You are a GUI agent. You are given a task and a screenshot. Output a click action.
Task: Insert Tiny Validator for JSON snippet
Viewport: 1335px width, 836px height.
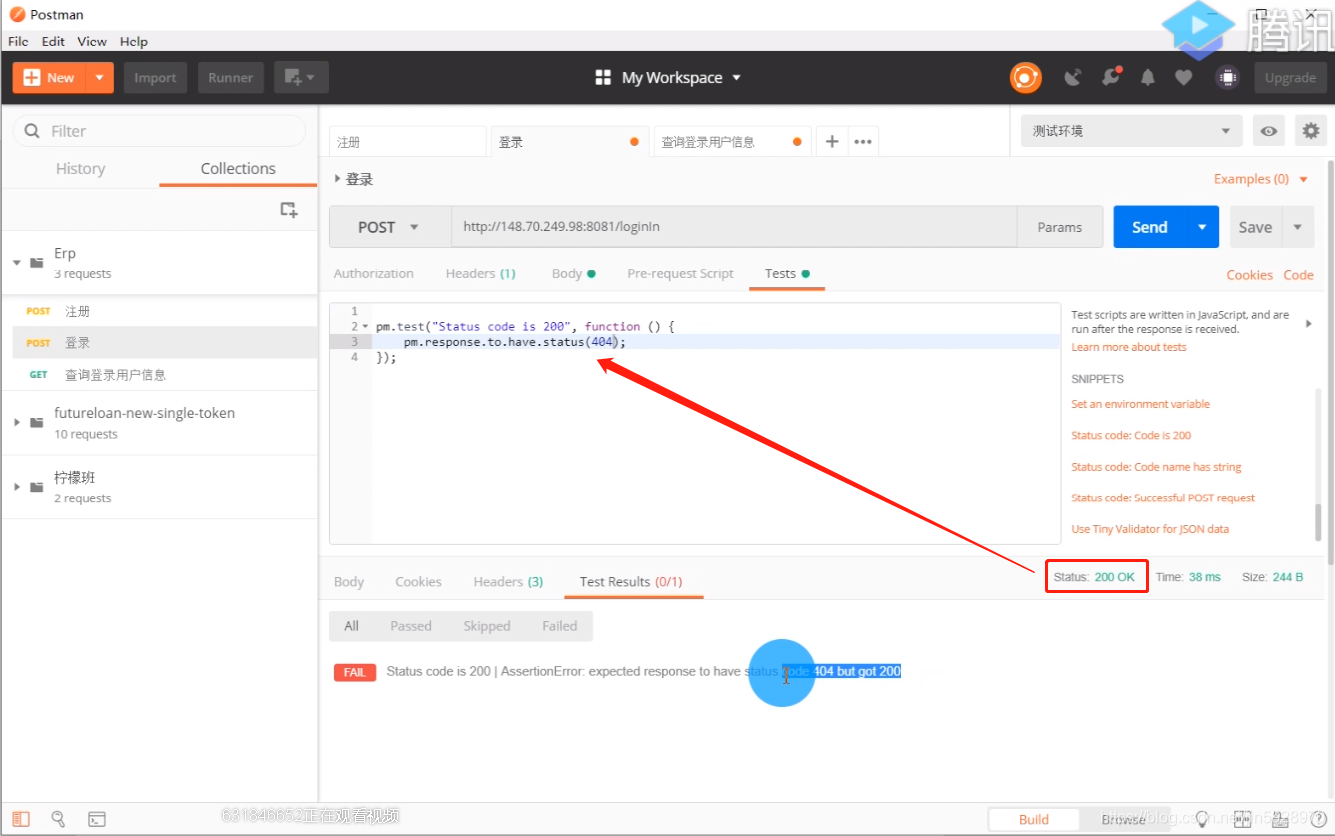[1150, 529]
